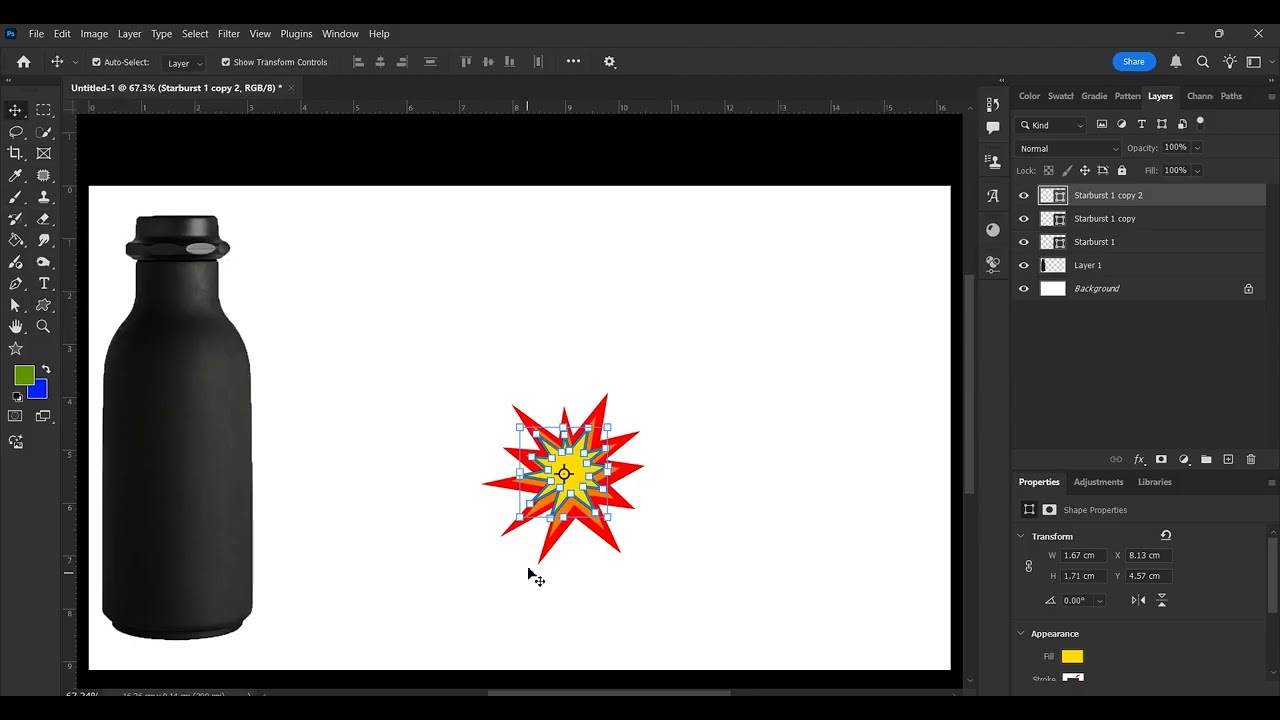The height and width of the screenshot is (720, 1280).
Task: Select the Background layer thumbnail
Action: coord(1053,289)
